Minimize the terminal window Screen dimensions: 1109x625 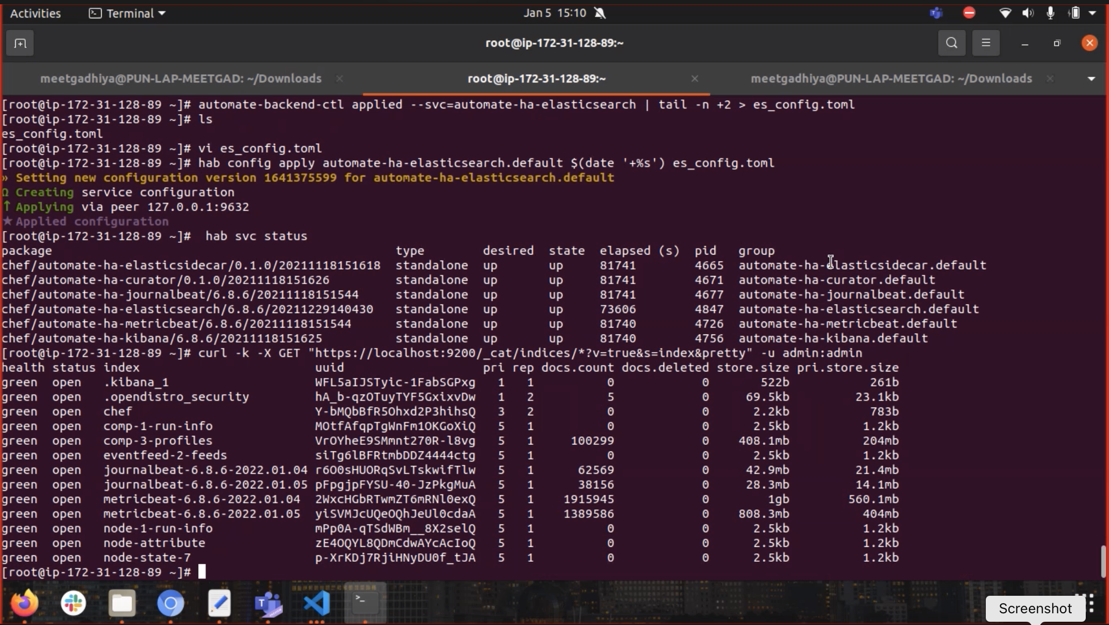pos(1024,43)
